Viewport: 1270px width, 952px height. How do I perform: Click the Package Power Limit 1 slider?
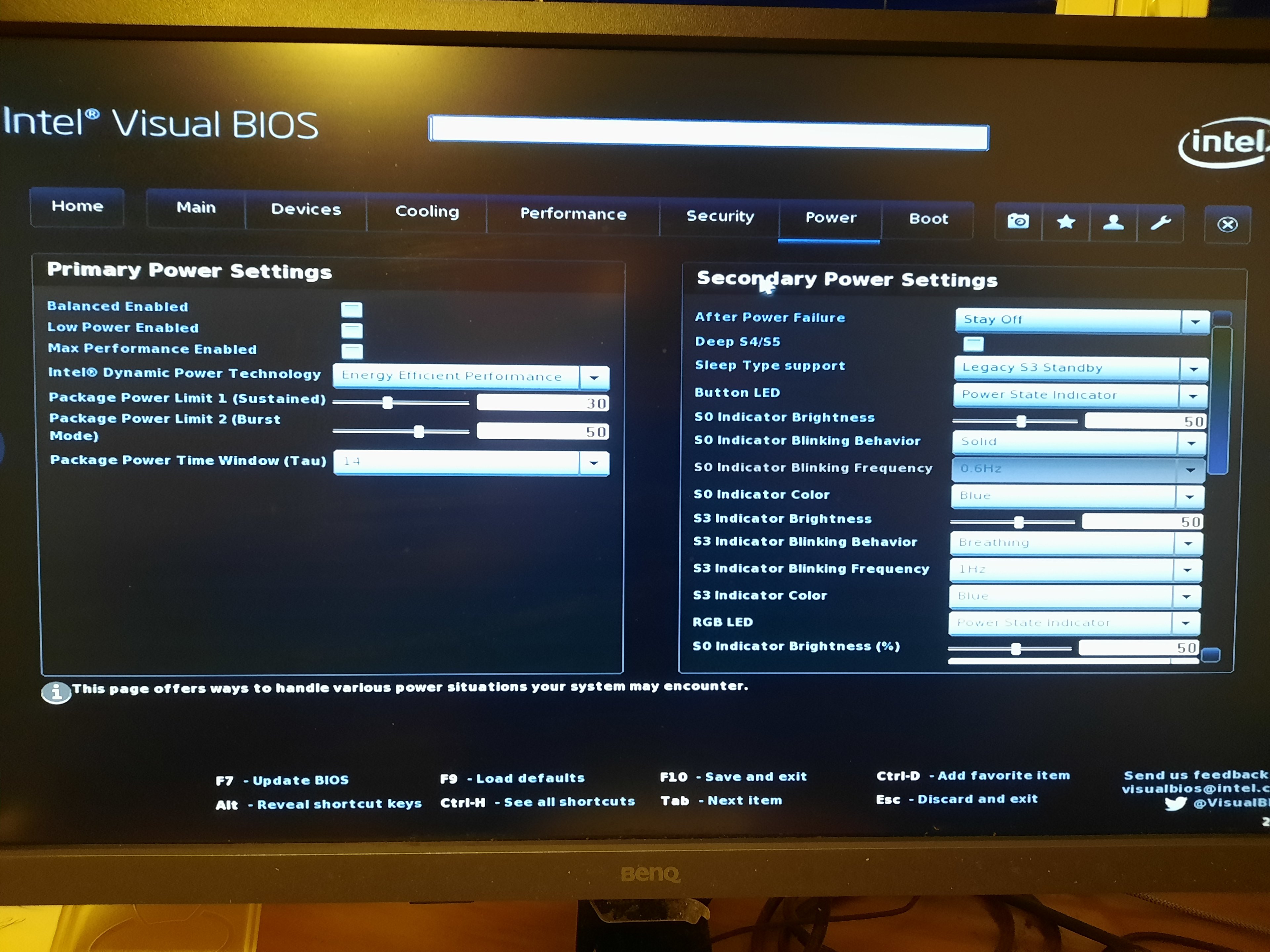(x=388, y=403)
